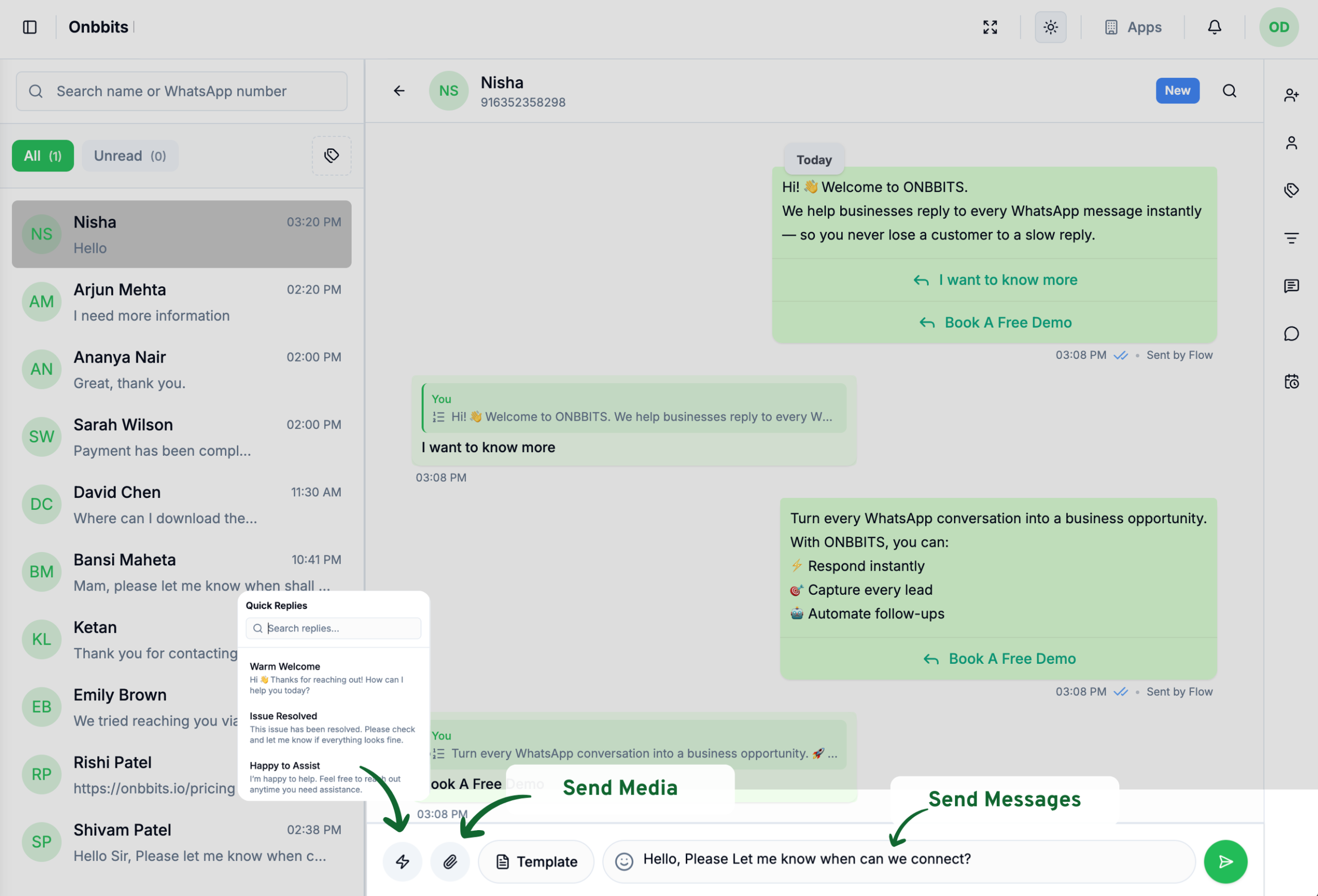
Task: Switch to the Unread (0) tab
Action: 130,156
